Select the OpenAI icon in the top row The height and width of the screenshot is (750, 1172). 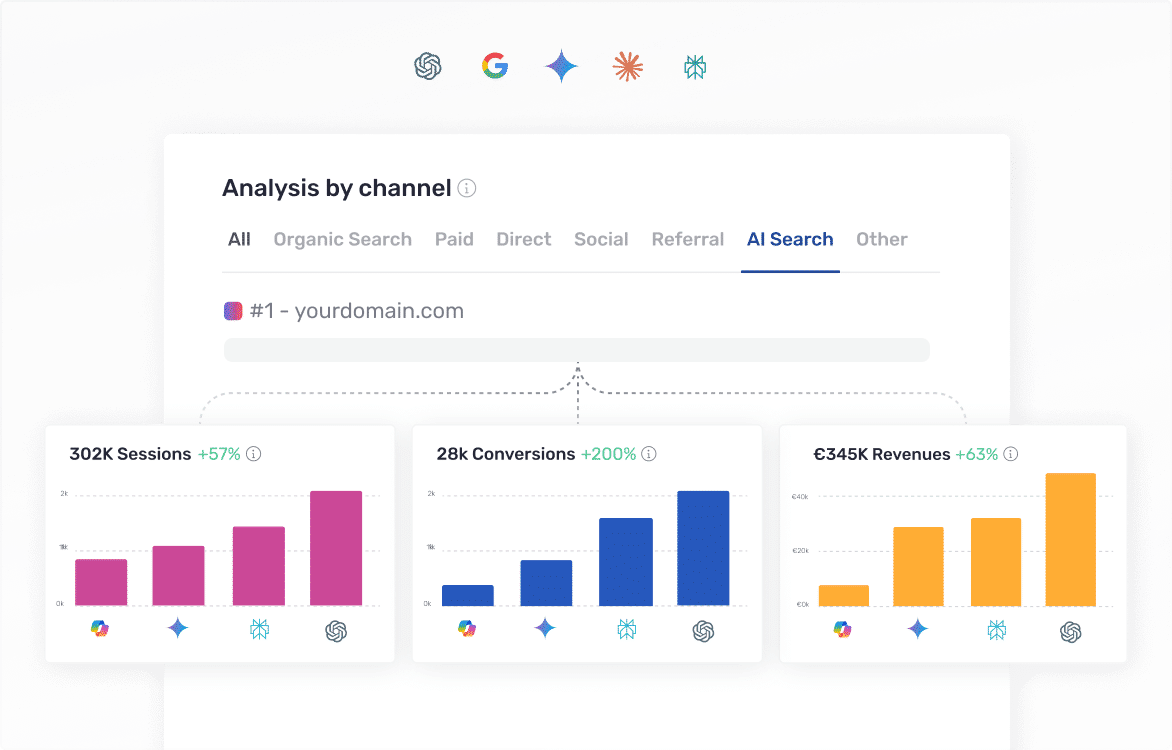tap(428, 66)
